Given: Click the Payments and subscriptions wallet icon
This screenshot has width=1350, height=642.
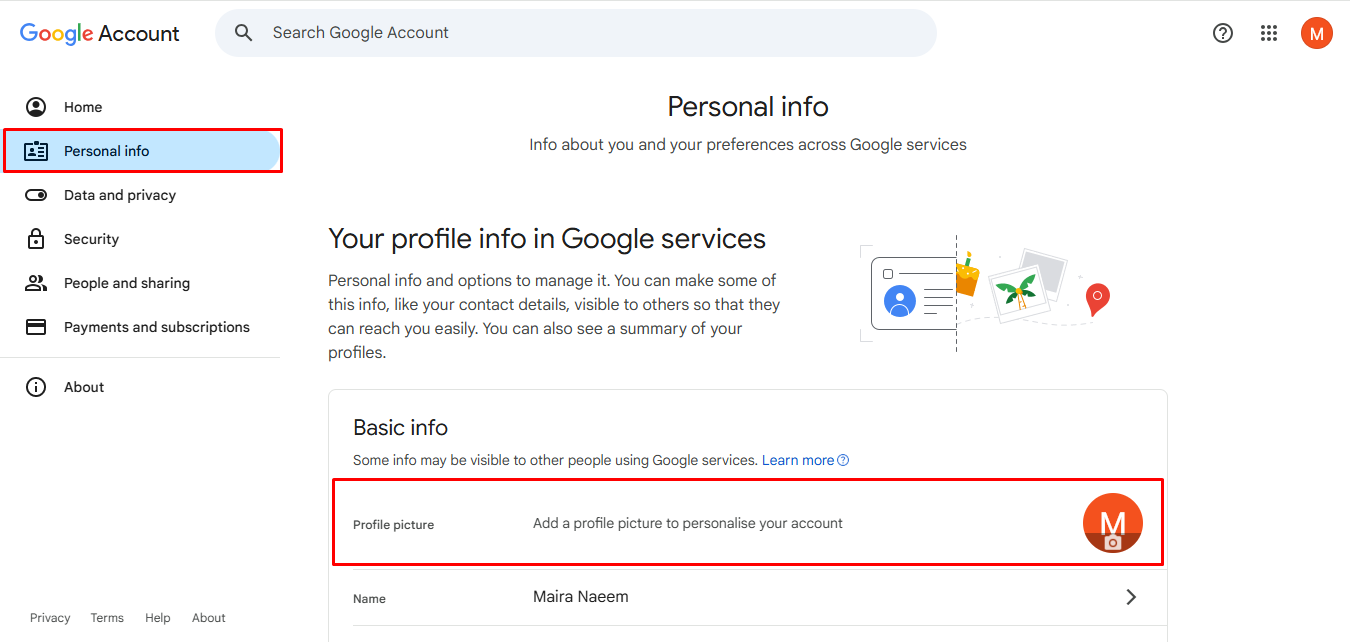Looking at the screenshot, I should pos(36,326).
